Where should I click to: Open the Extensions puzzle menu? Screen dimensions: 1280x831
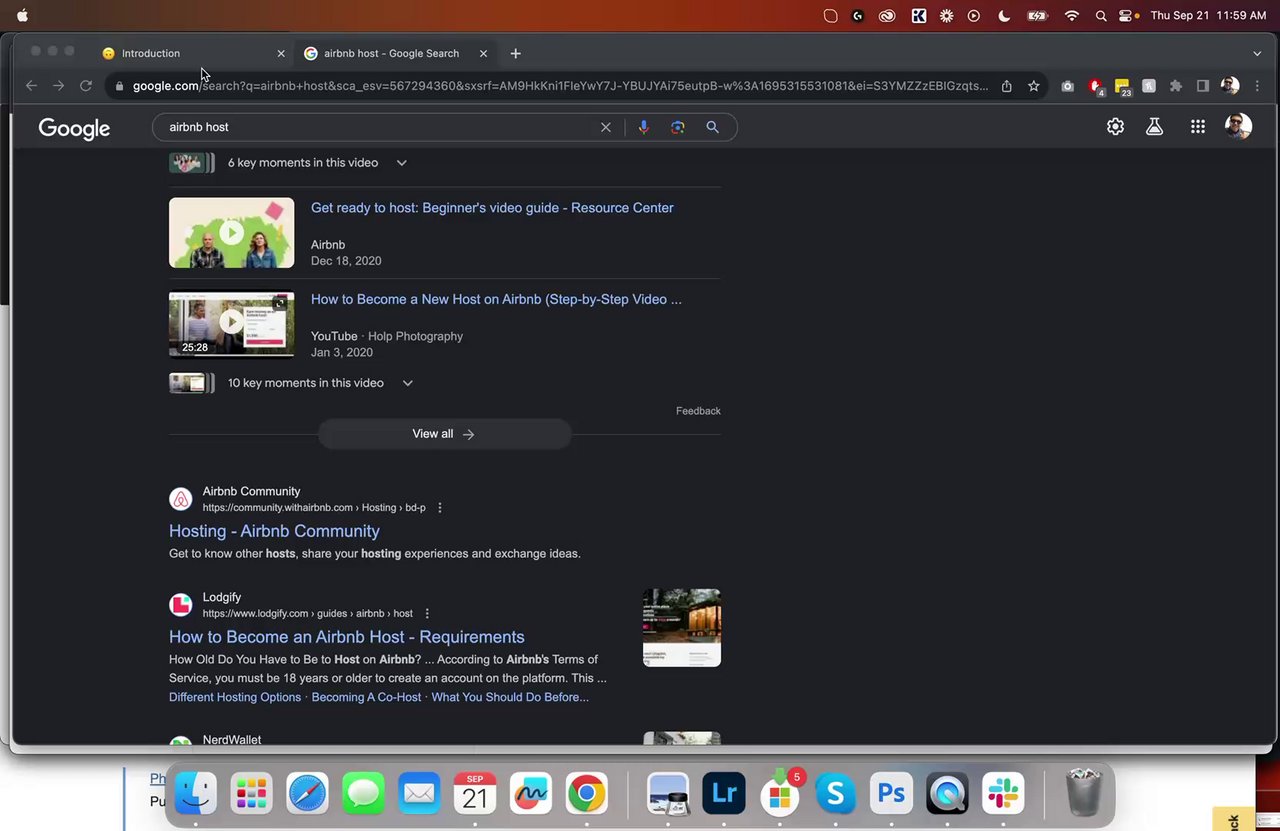(x=1176, y=86)
